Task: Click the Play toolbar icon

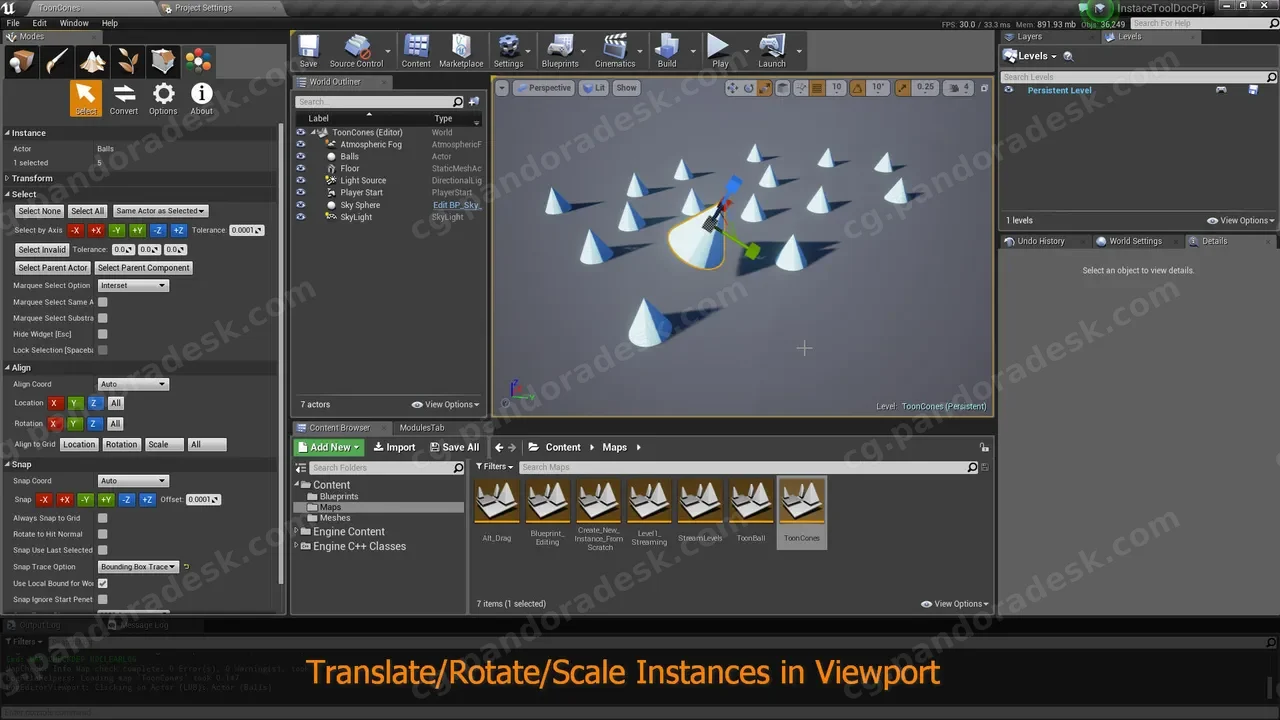Action: (719, 51)
